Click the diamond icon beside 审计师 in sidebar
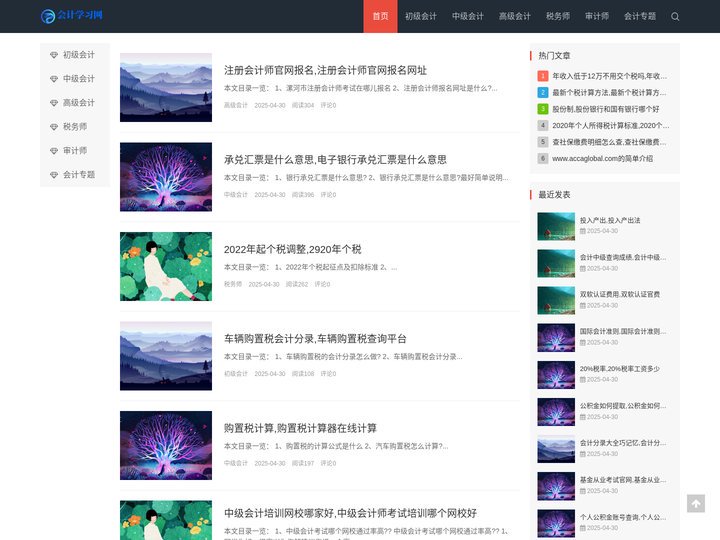This screenshot has height=540, width=720. [x=54, y=151]
